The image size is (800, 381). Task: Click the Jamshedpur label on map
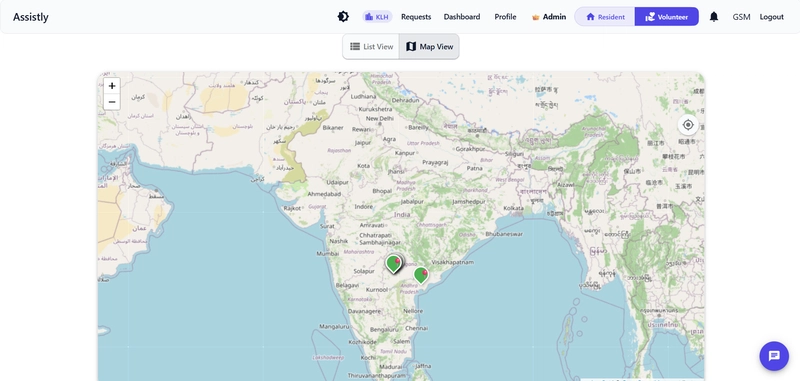click(469, 202)
